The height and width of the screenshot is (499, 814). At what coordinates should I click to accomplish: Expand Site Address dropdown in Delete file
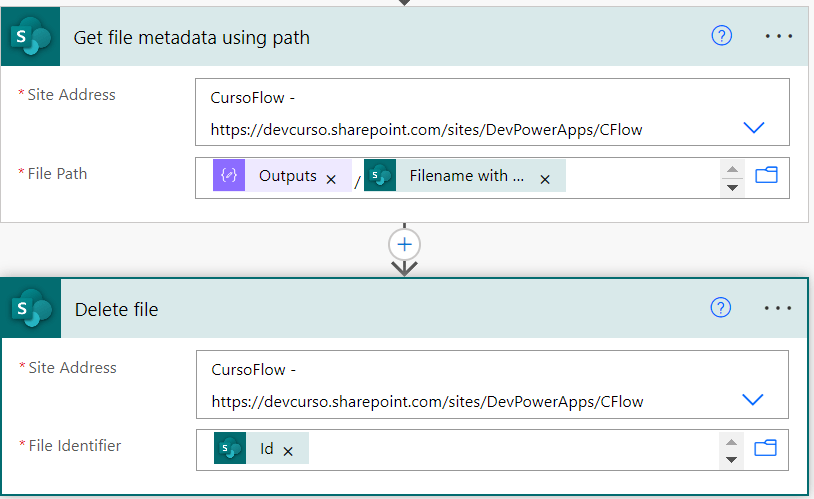(753, 399)
